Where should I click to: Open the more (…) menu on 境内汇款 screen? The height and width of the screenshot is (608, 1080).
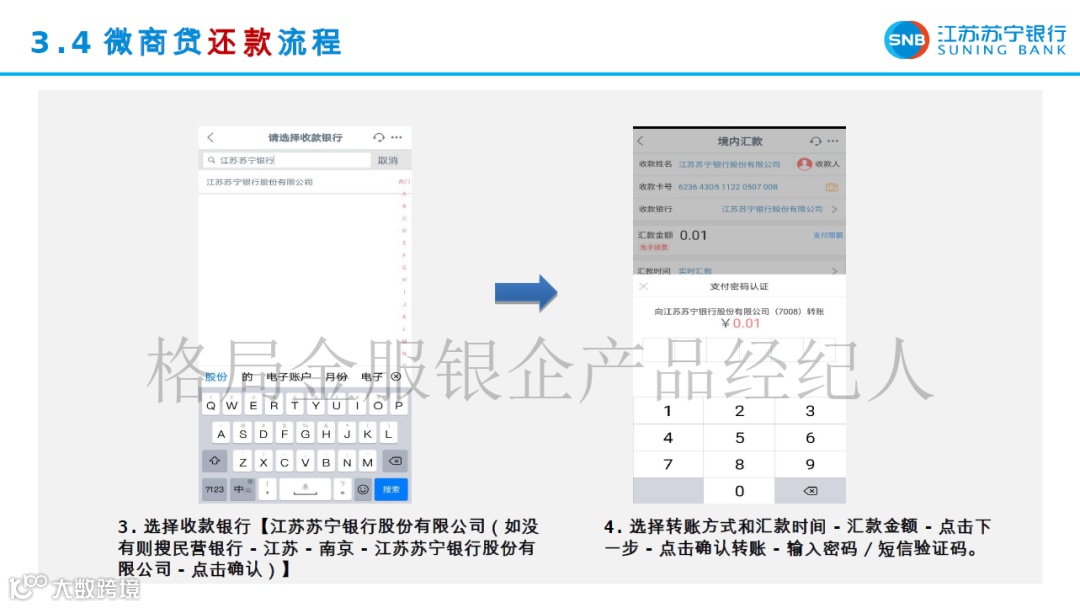(833, 141)
